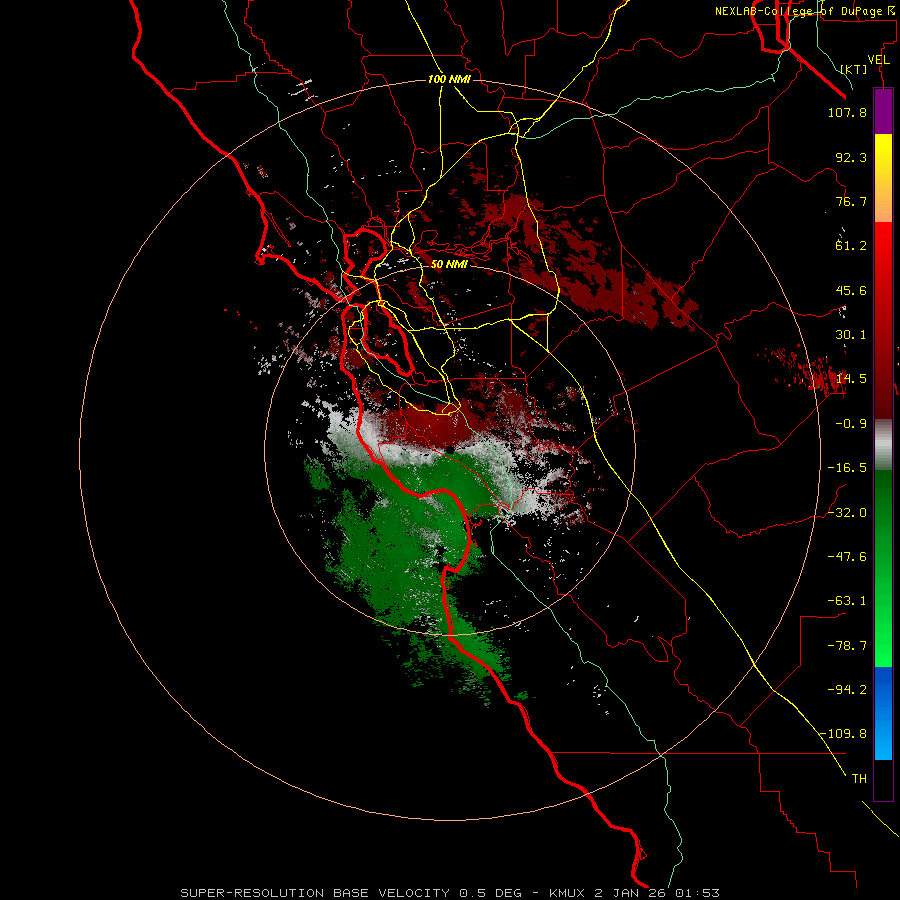This screenshot has width=900, height=900.
Task: Click the yellow segment of the color bar
Action: [x=883, y=178]
